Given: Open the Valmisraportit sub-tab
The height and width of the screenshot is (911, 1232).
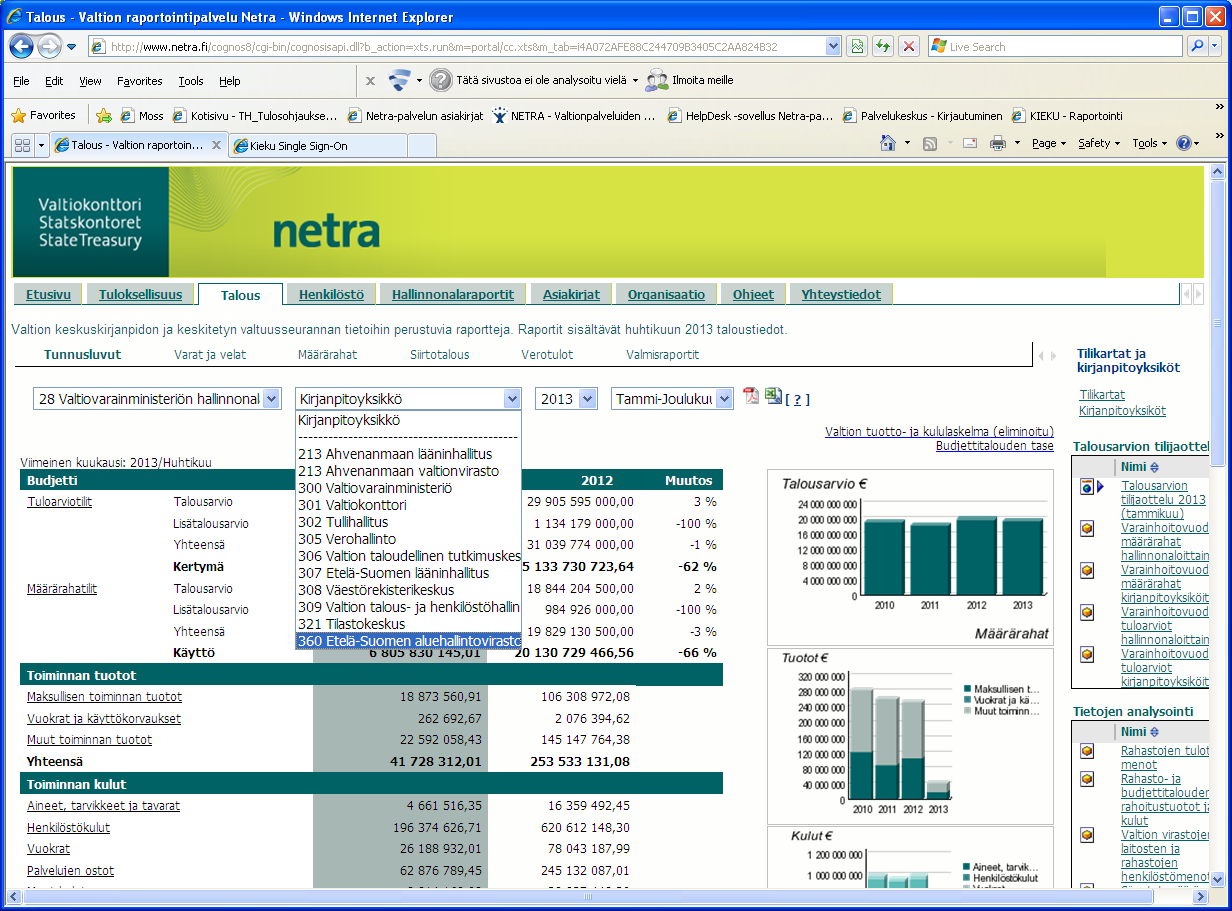Looking at the screenshot, I should pos(663,354).
